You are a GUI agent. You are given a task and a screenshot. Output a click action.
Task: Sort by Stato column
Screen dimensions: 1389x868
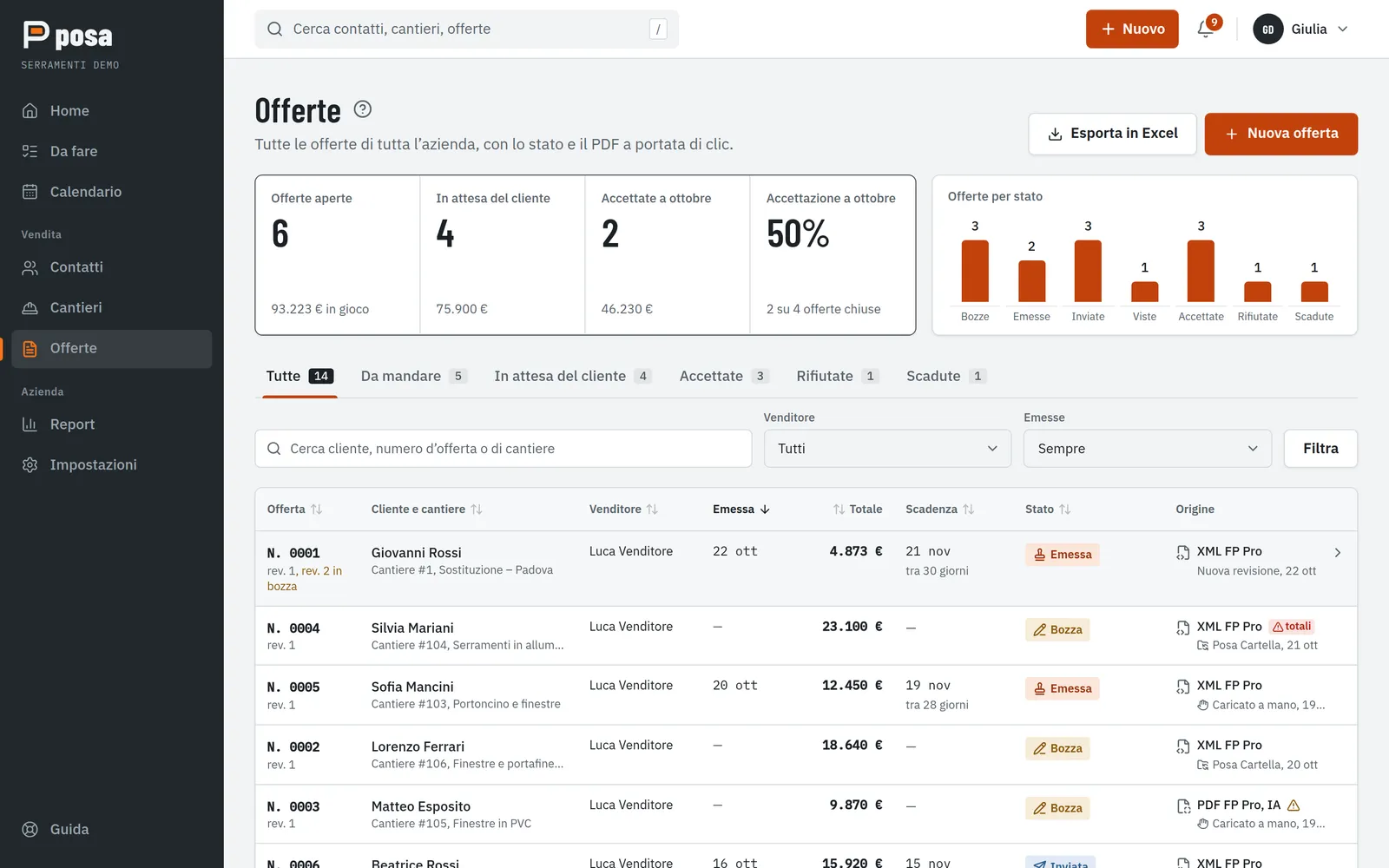click(1048, 510)
